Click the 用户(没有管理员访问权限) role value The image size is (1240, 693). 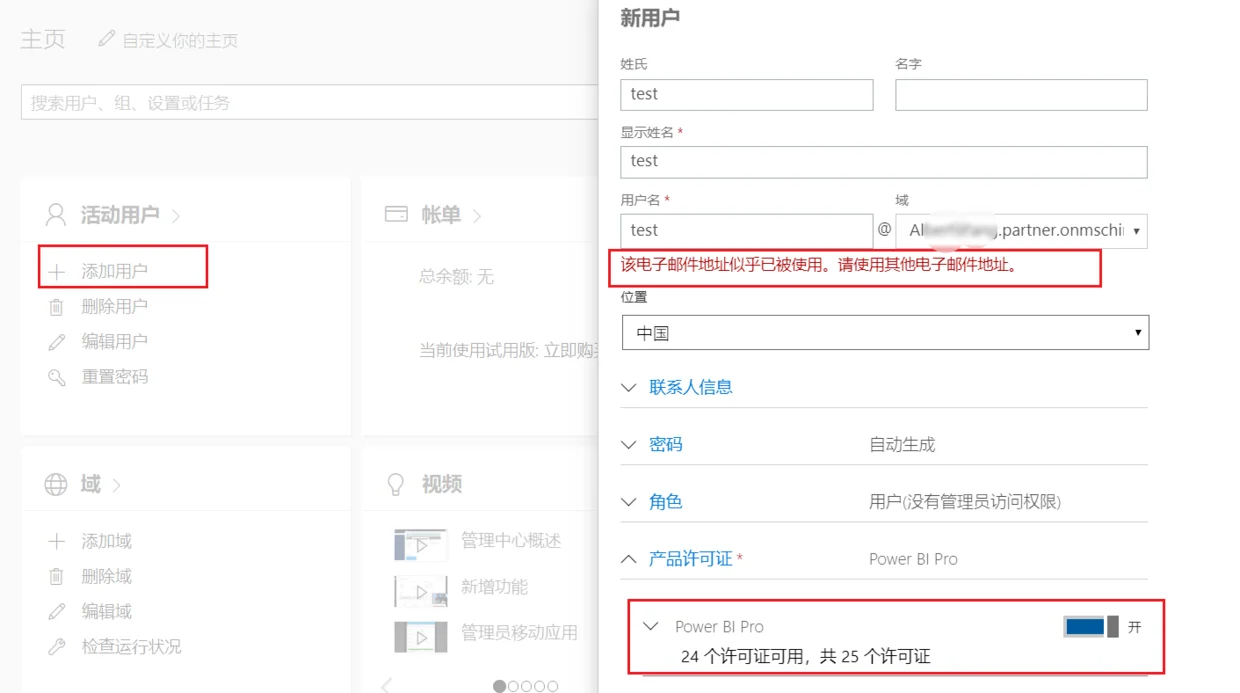[965, 502]
